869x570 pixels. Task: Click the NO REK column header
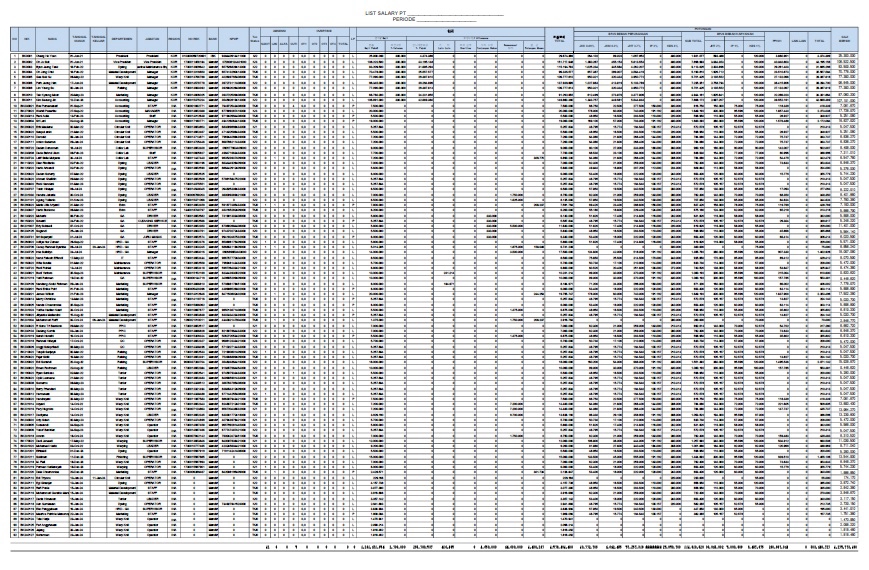(x=193, y=39)
